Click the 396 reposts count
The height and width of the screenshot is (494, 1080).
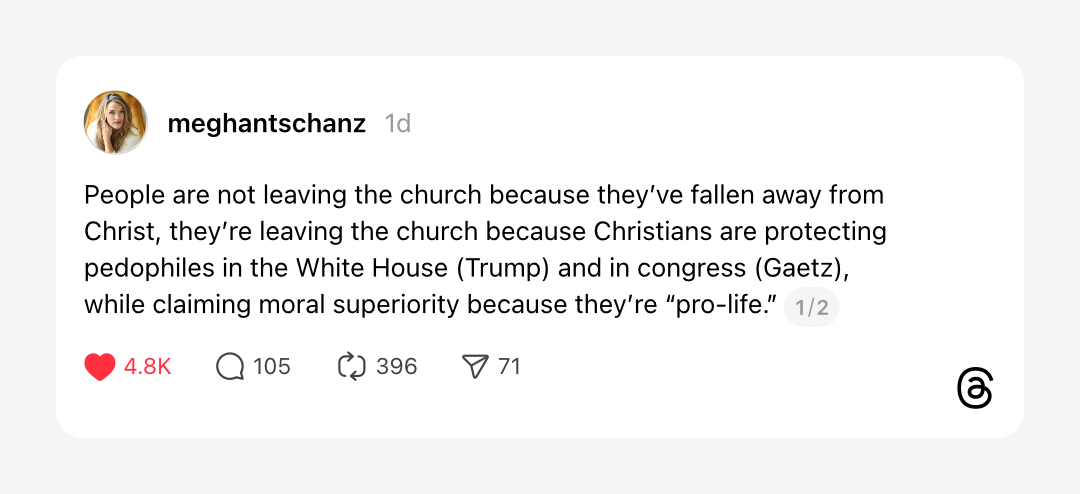(x=397, y=367)
